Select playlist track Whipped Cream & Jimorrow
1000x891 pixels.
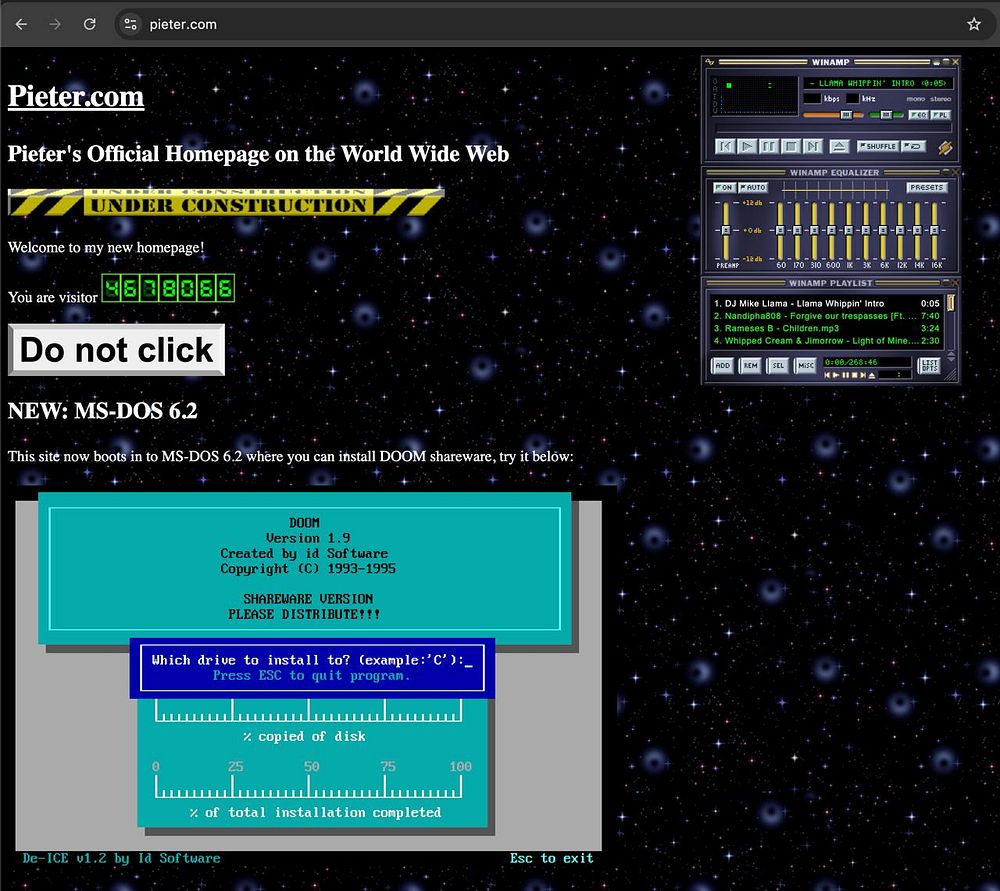pyautogui.click(x=827, y=341)
